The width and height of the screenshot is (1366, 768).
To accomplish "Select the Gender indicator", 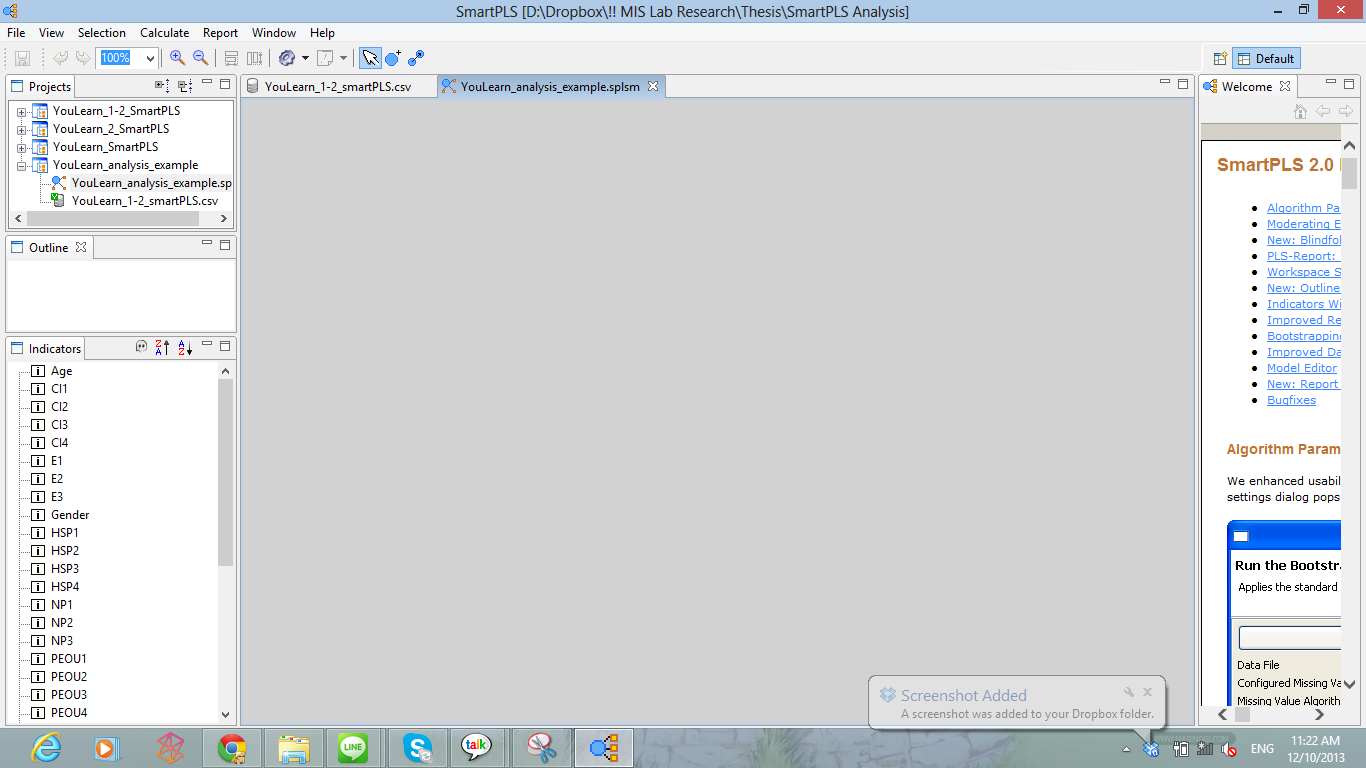I will point(70,515).
